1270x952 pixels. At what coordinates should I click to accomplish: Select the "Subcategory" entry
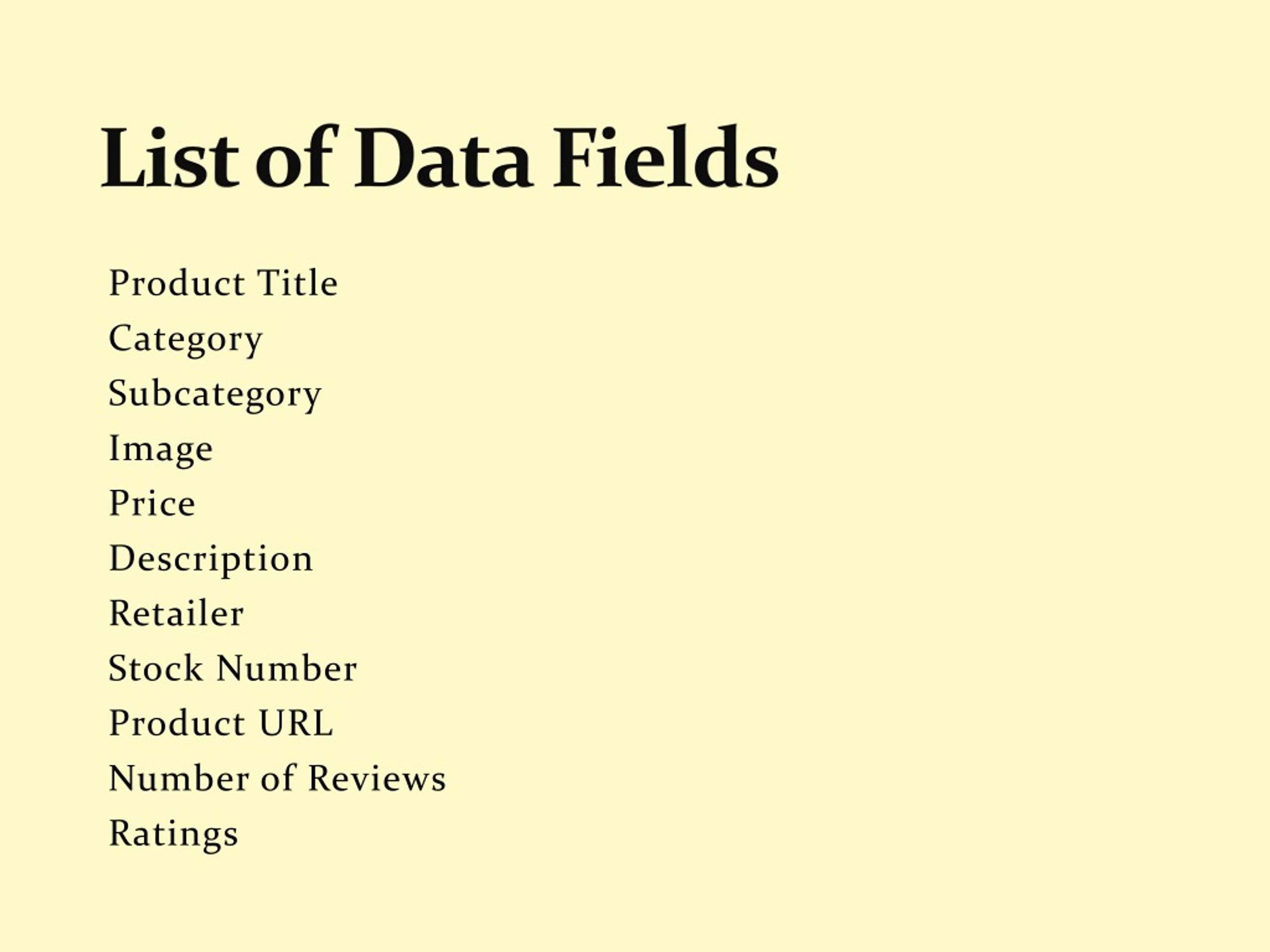215,394
